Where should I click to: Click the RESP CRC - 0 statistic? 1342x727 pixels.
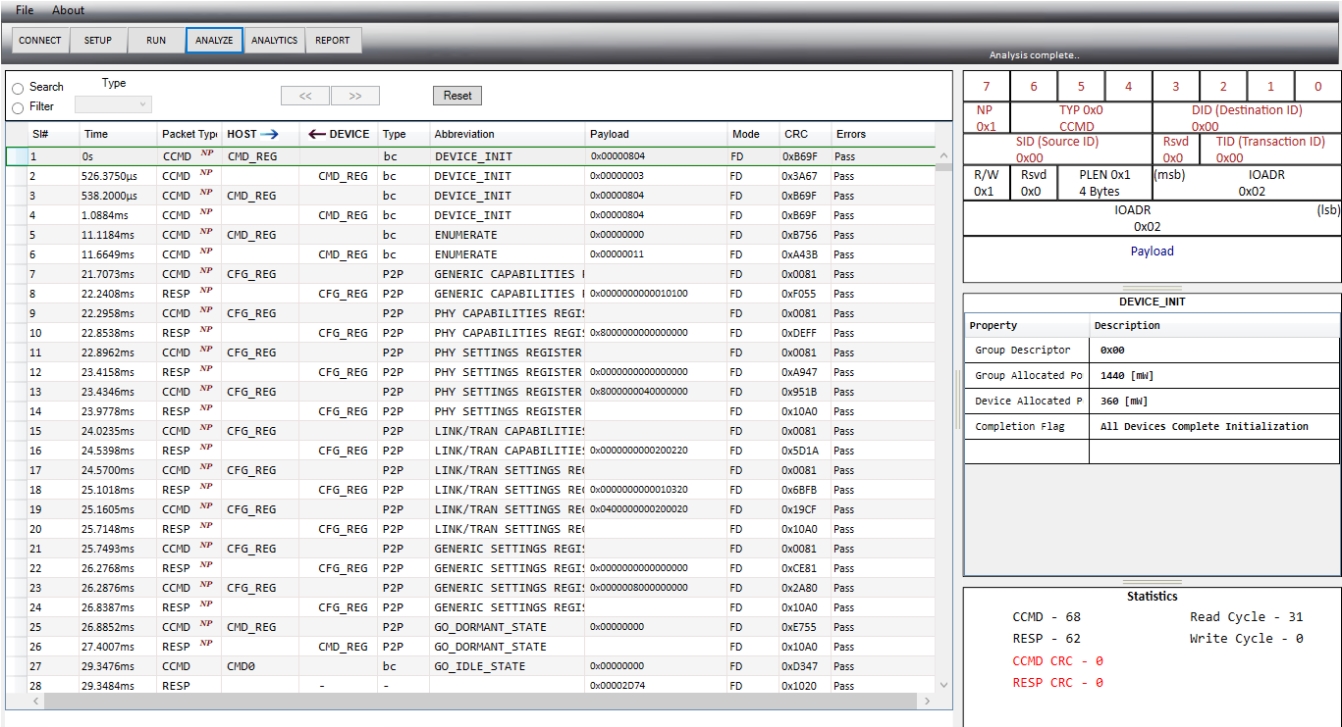[x=1057, y=682]
